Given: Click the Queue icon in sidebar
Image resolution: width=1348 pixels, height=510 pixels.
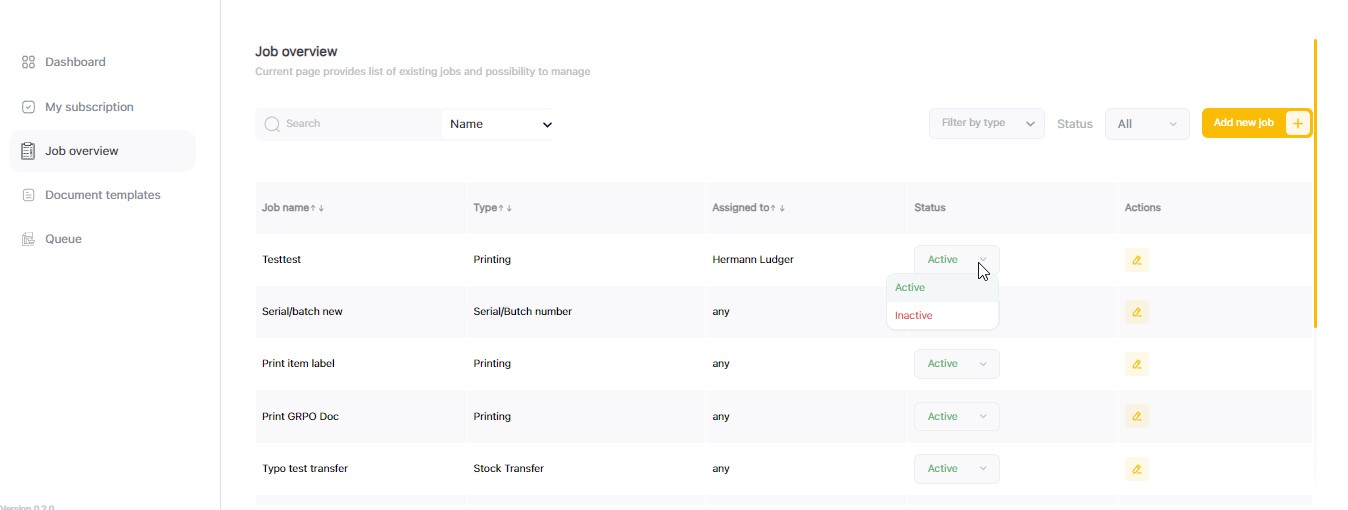Looking at the screenshot, I should tap(28, 239).
